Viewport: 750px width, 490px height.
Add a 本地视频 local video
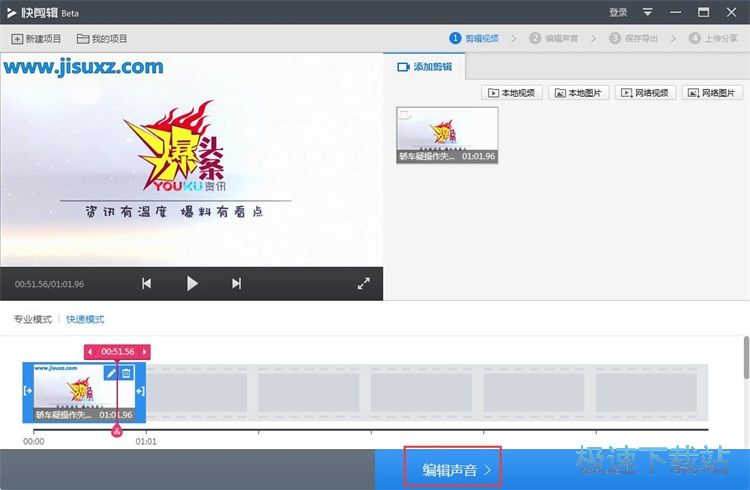[x=511, y=93]
